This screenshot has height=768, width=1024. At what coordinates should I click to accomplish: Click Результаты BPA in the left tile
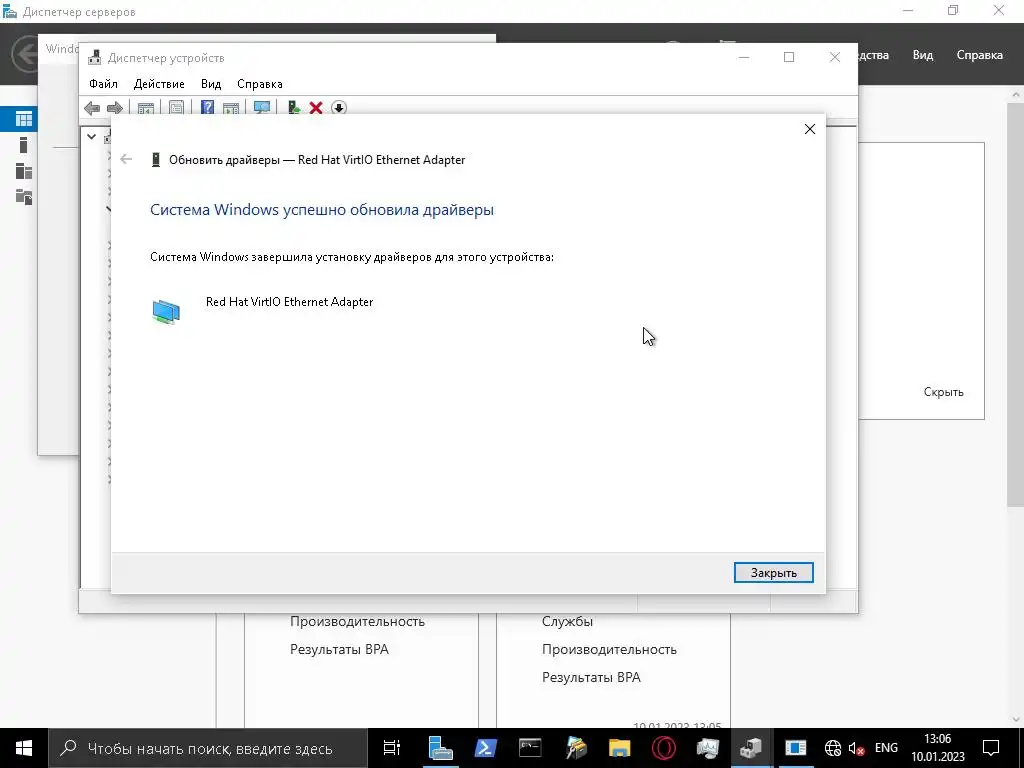[339, 649]
